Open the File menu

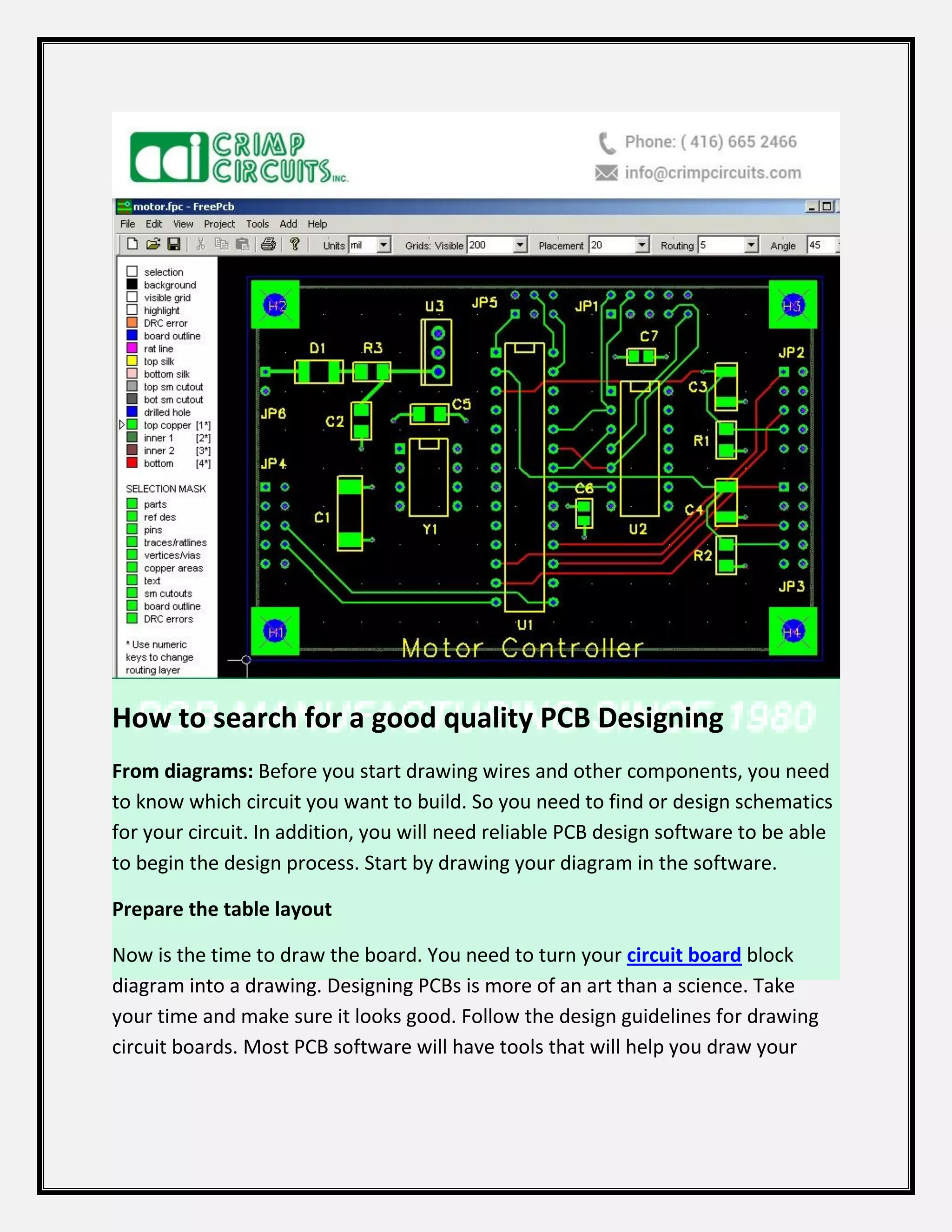pyautogui.click(x=127, y=224)
